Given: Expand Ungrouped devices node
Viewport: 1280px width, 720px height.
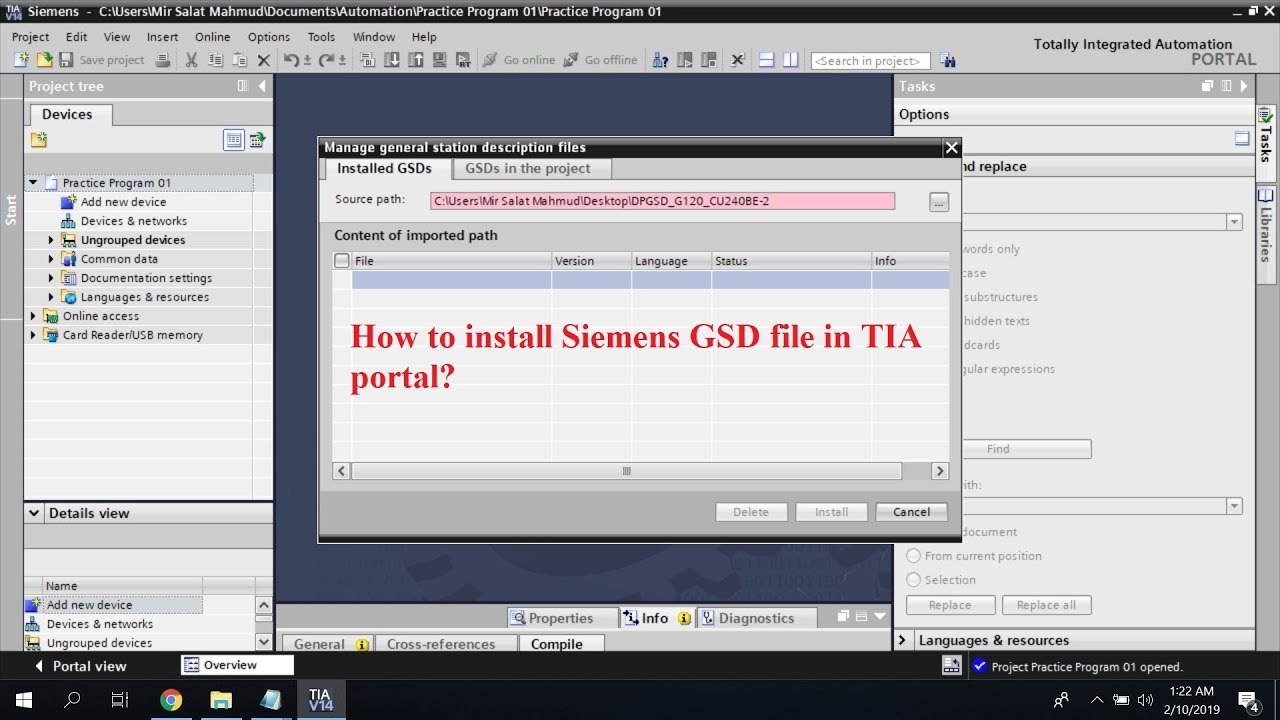Looking at the screenshot, I should pyautogui.click(x=51, y=240).
